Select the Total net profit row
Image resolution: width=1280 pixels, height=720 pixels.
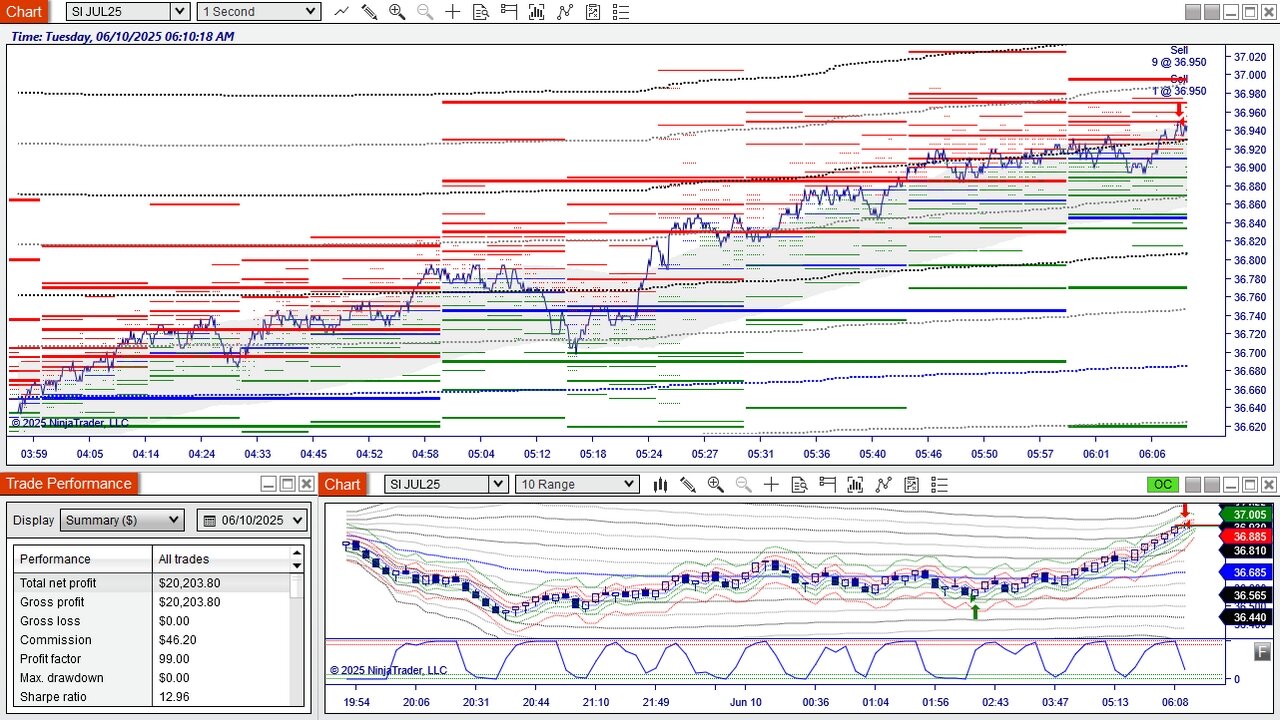[x=152, y=583]
